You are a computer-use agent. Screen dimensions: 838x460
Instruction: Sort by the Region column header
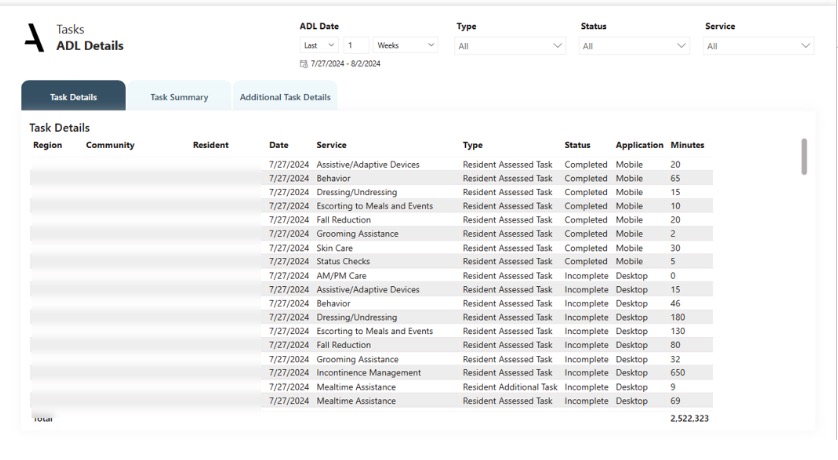[x=48, y=145]
